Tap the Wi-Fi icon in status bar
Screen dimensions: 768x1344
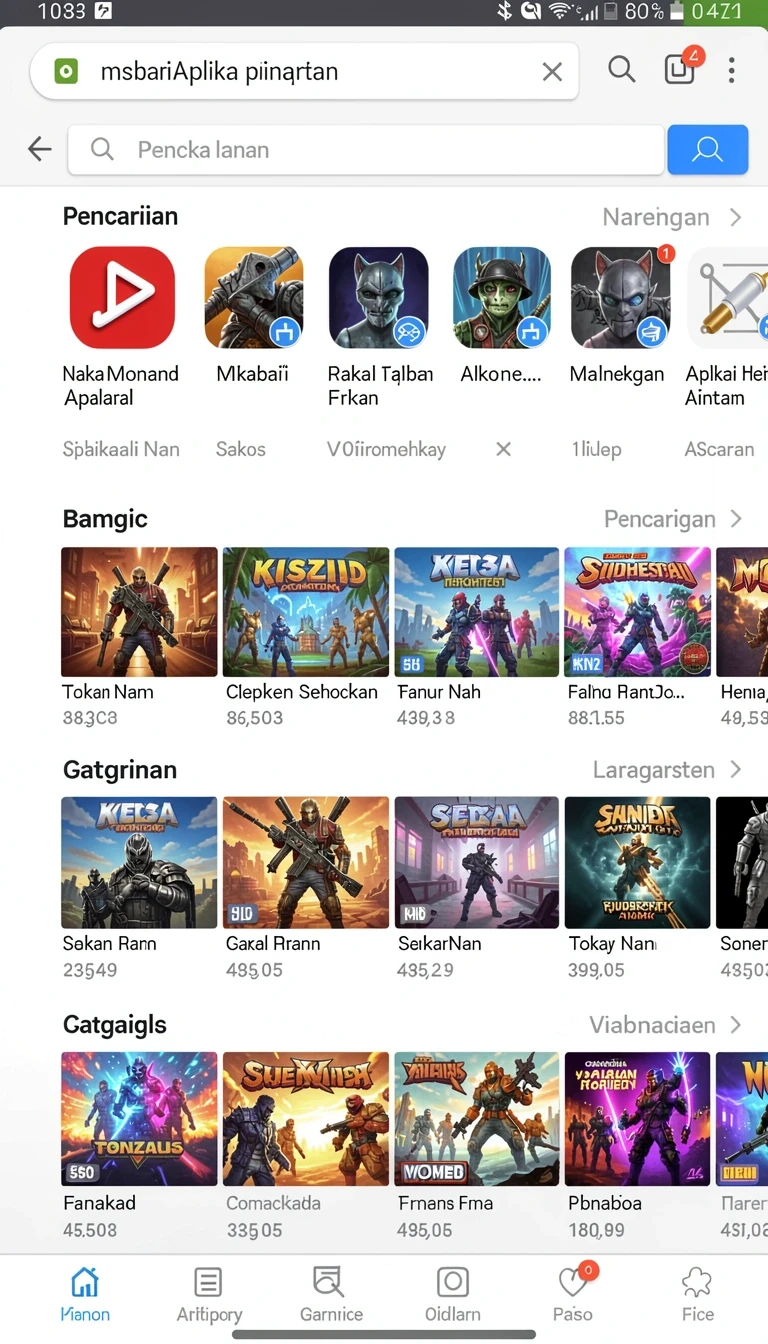[x=560, y=12]
